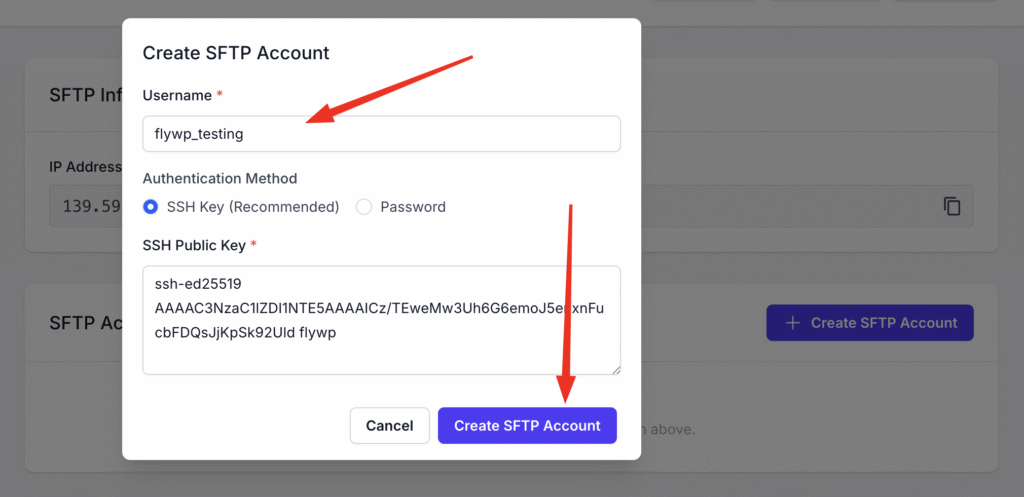This screenshot has width=1024, height=497.
Task: Click the "Authentication Method" label
Action: [x=220, y=178]
